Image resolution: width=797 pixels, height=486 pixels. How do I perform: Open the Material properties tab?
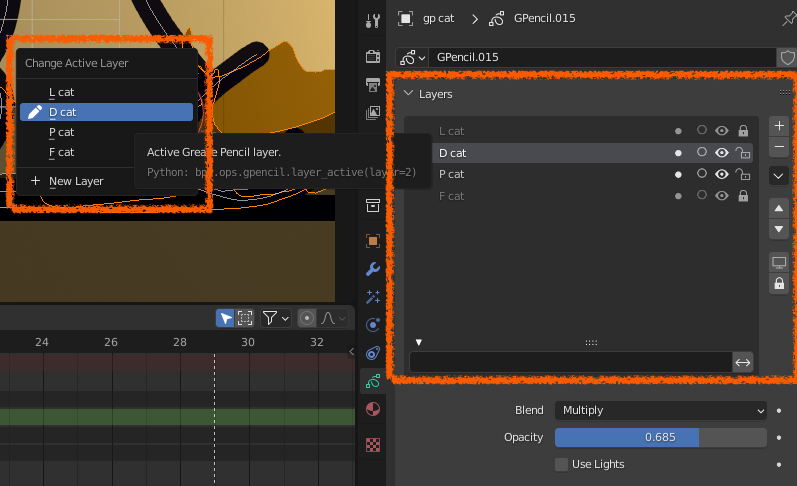coord(373,409)
